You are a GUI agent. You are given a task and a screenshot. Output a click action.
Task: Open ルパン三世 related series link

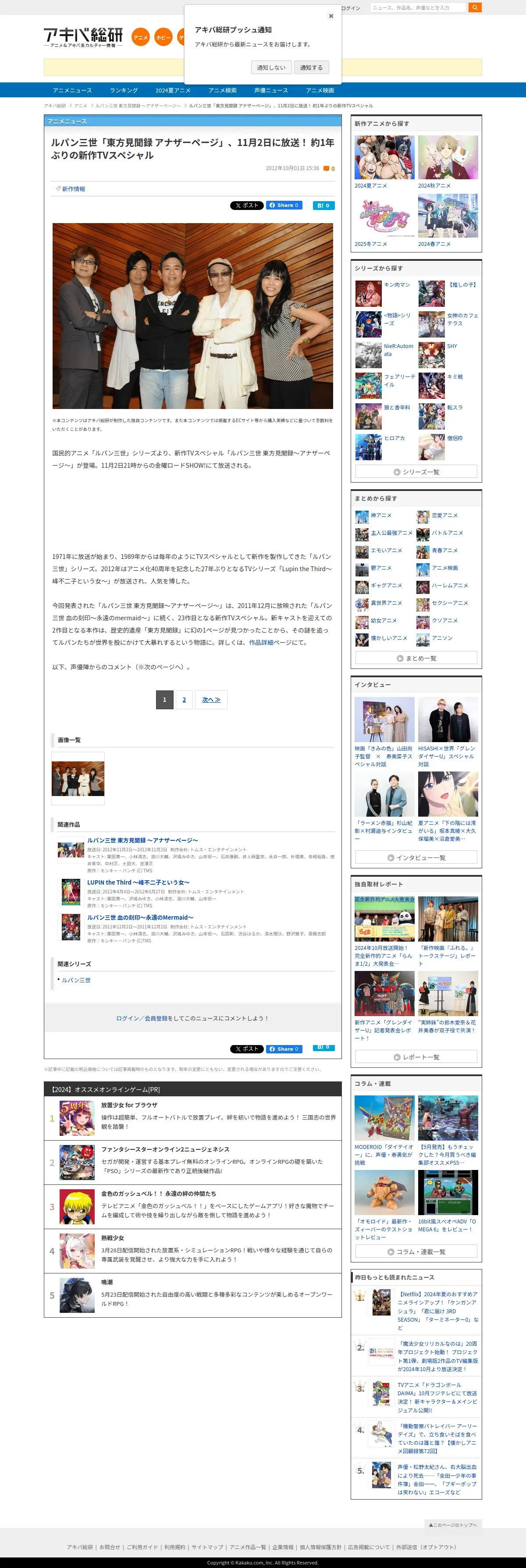pos(76,980)
